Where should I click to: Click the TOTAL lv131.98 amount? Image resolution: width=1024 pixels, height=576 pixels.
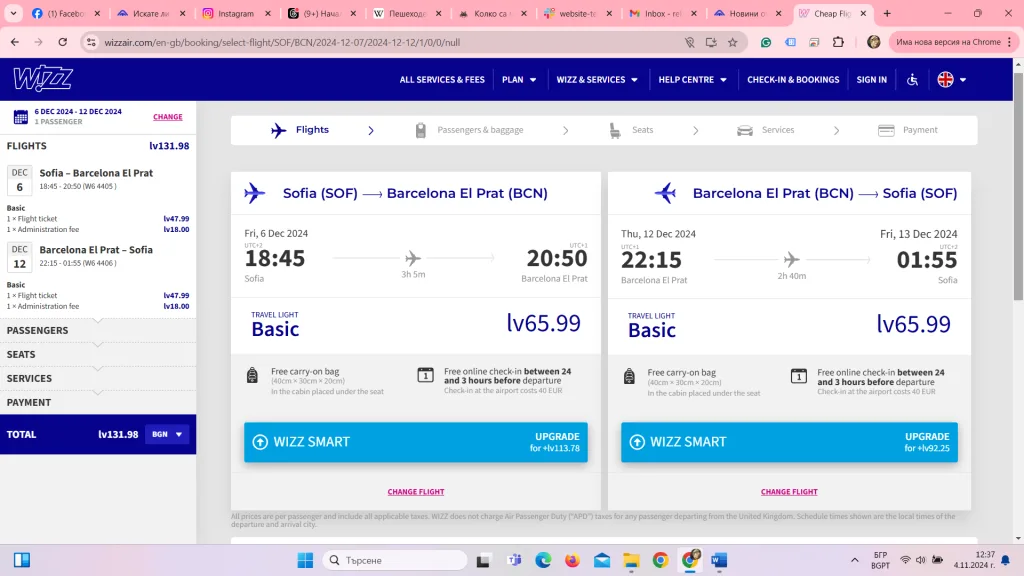pyautogui.click(x=118, y=434)
